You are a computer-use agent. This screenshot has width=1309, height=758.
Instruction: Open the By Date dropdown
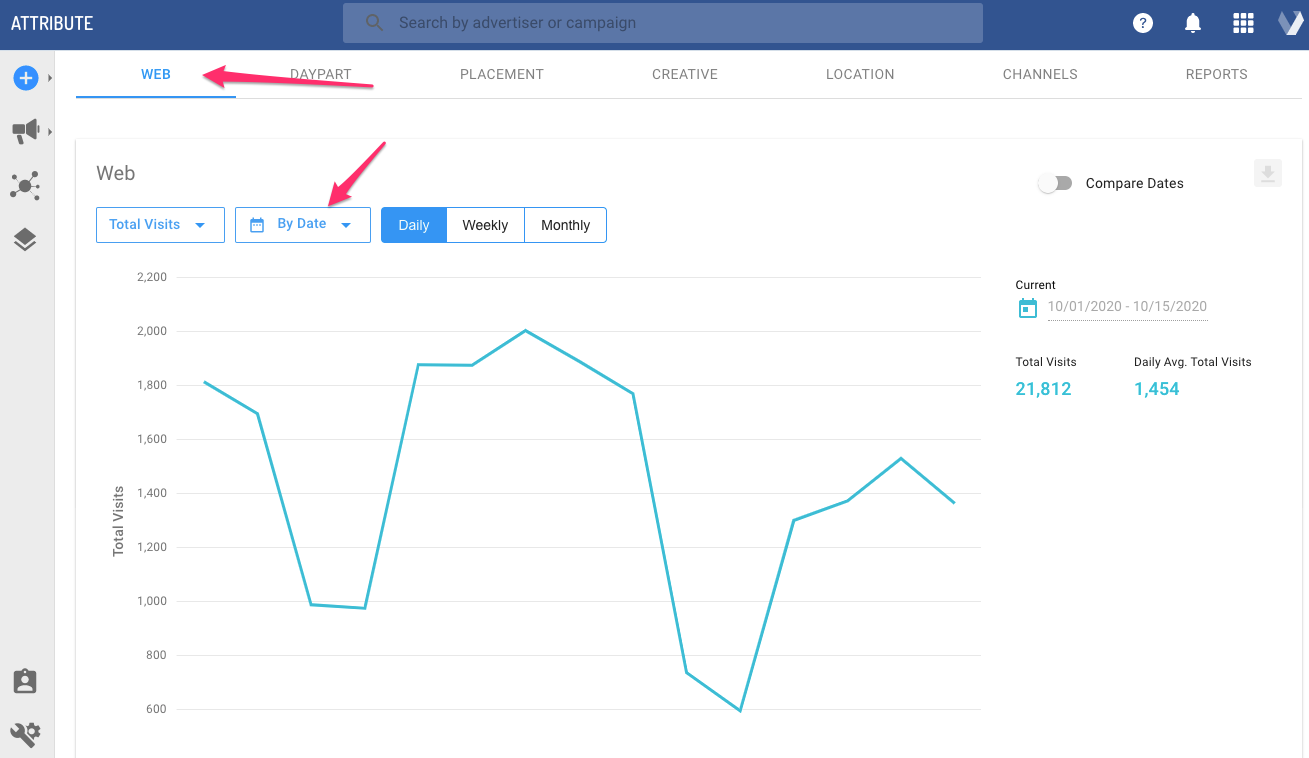coord(303,225)
